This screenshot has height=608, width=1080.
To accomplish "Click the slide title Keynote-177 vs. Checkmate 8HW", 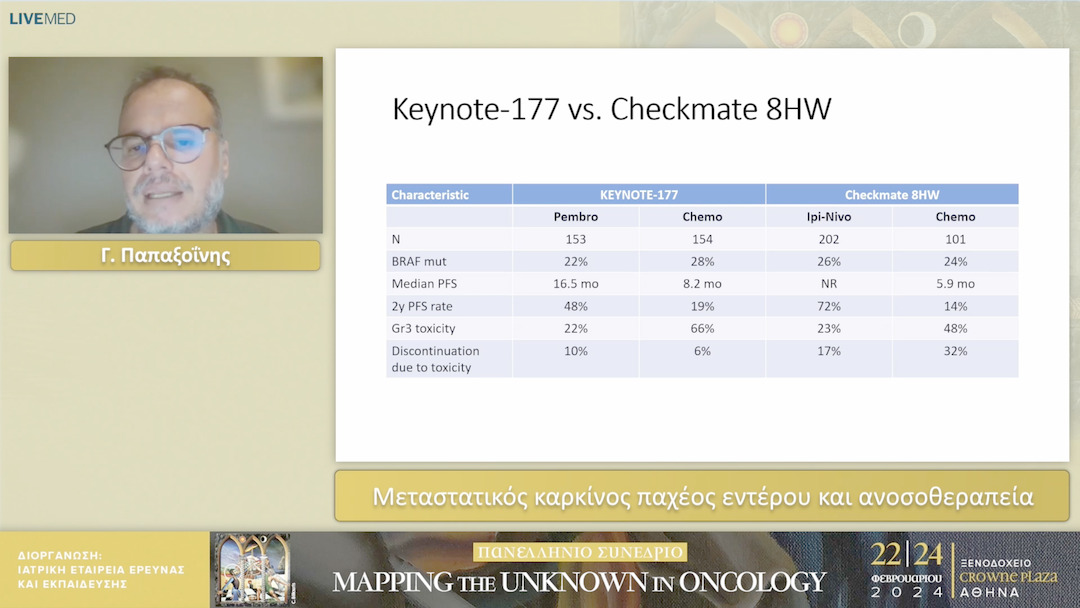I will 611,109.
